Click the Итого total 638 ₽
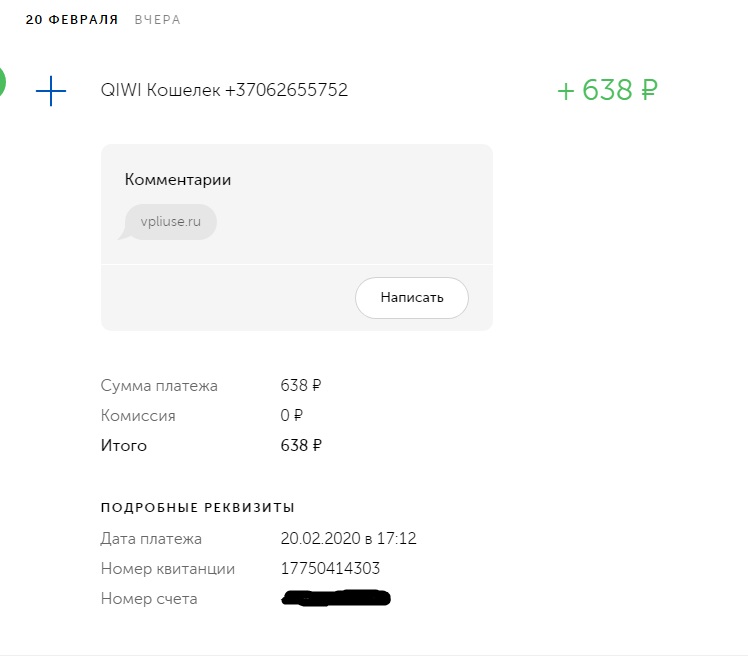The width and height of the screenshot is (748, 659). click(301, 445)
